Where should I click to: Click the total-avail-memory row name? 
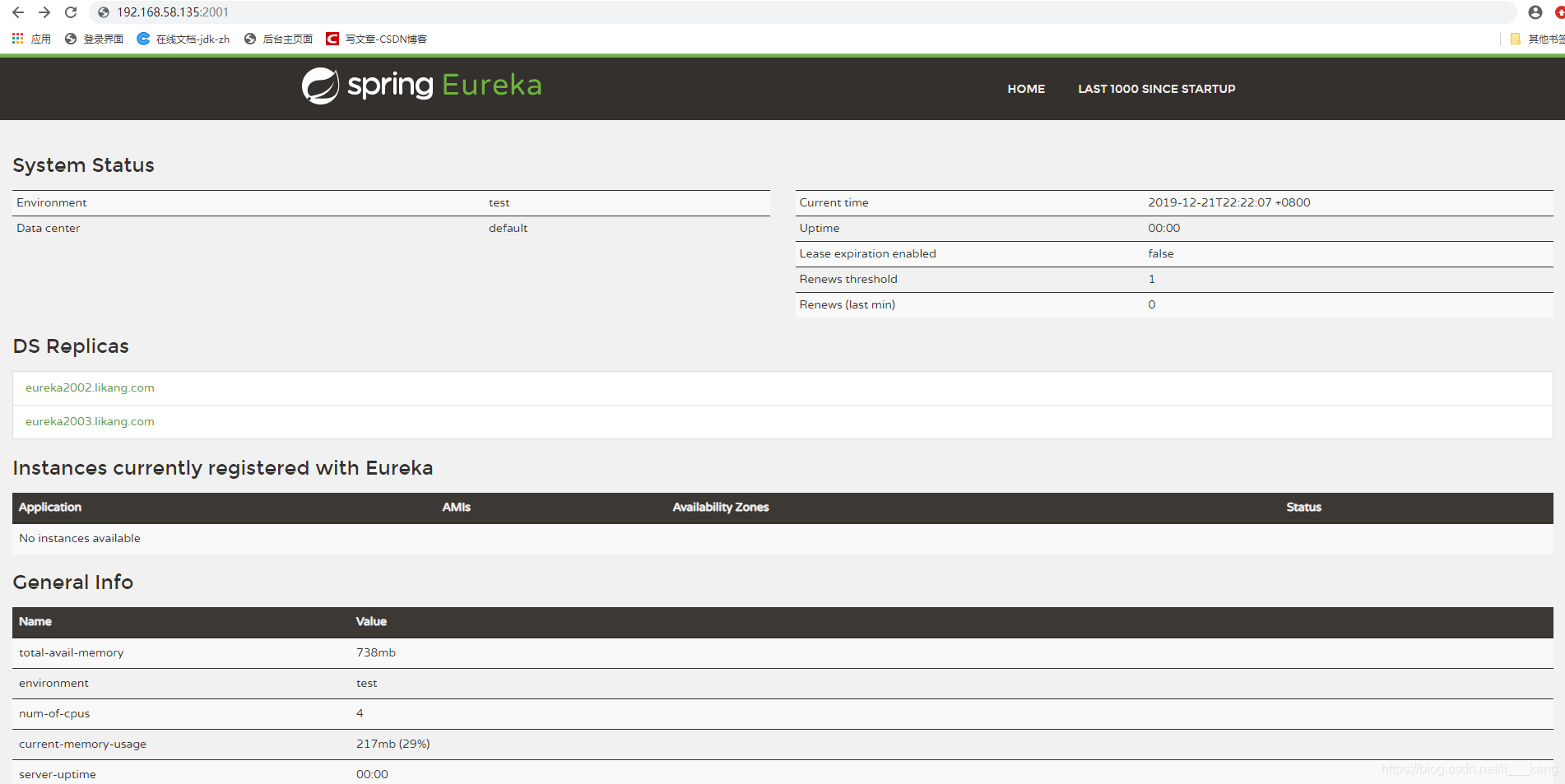pyautogui.click(x=71, y=652)
